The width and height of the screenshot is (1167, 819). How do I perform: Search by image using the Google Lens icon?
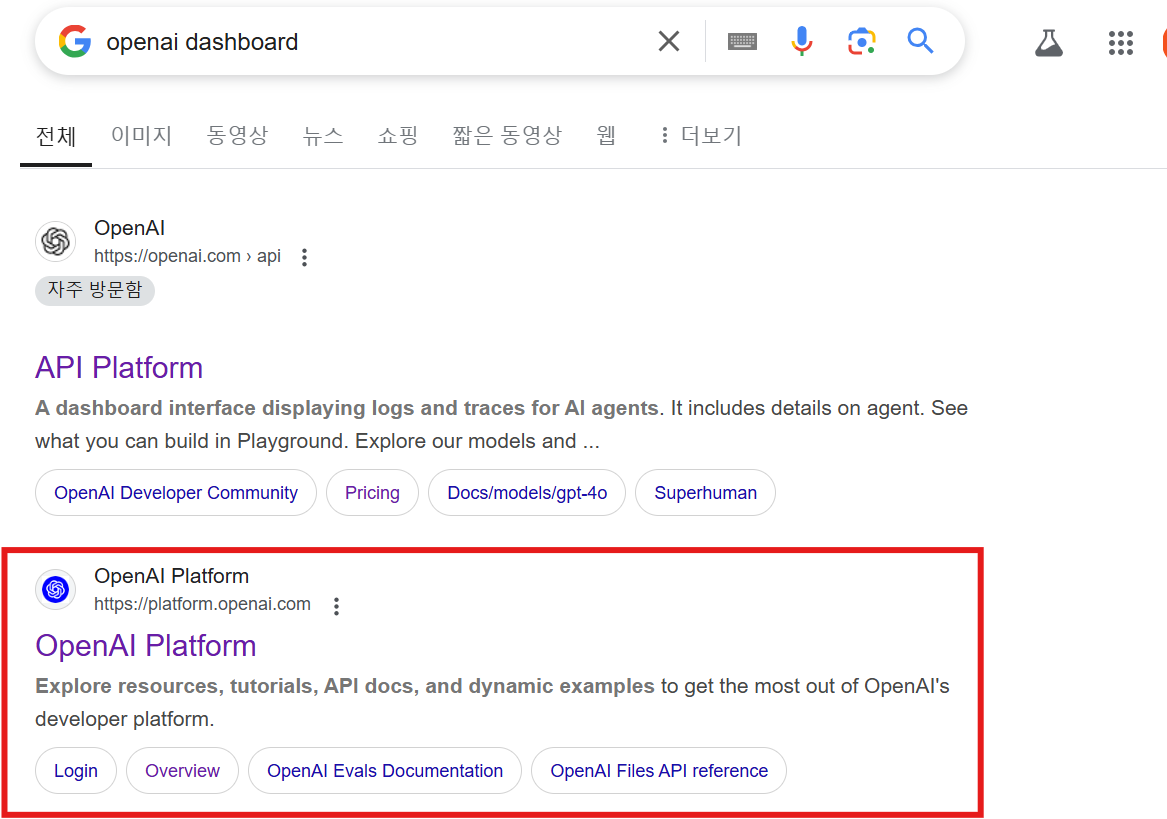(x=861, y=41)
